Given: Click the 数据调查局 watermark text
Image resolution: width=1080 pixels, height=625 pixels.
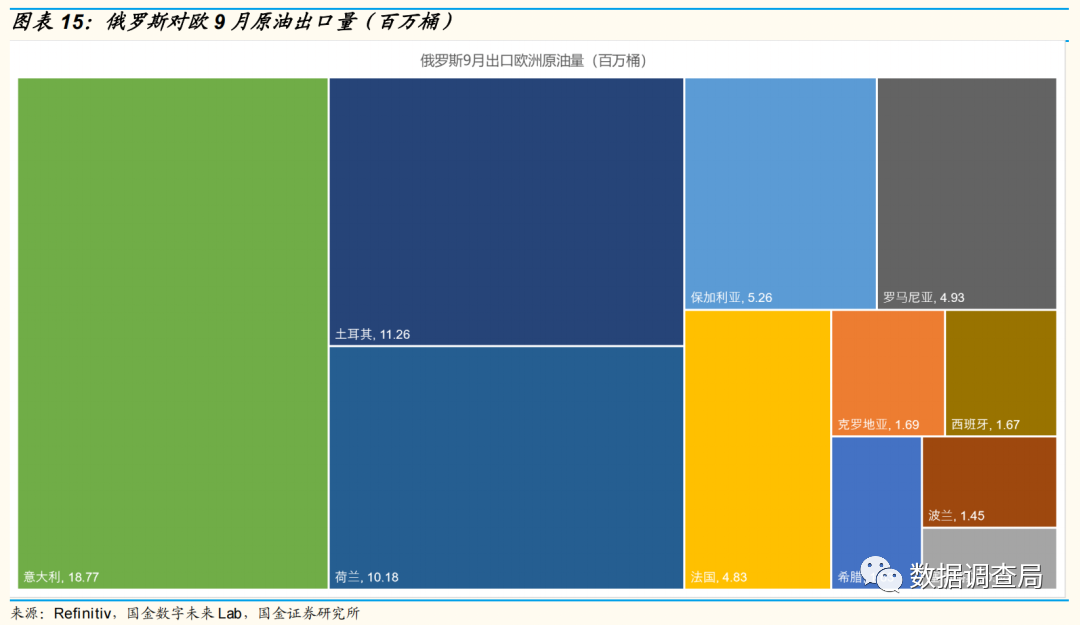Looking at the screenshot, I should (x=975, y=576).
